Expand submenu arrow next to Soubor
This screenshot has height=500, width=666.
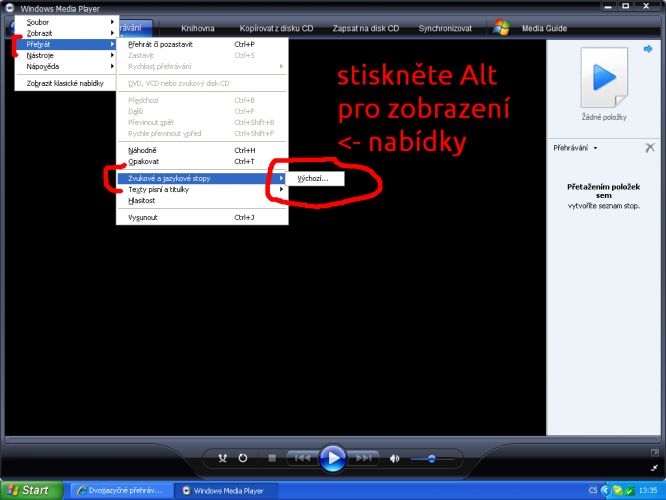112,22
